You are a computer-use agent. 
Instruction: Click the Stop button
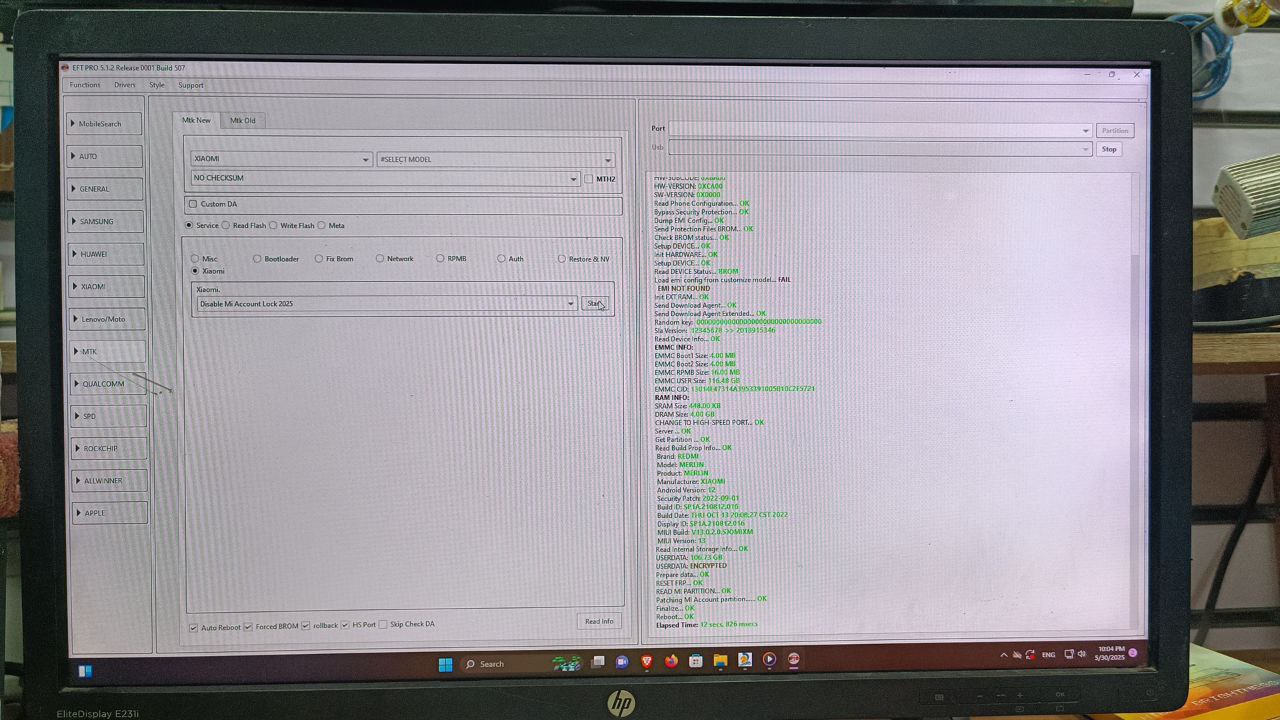pyautogui.click(x=1109, y=149)
